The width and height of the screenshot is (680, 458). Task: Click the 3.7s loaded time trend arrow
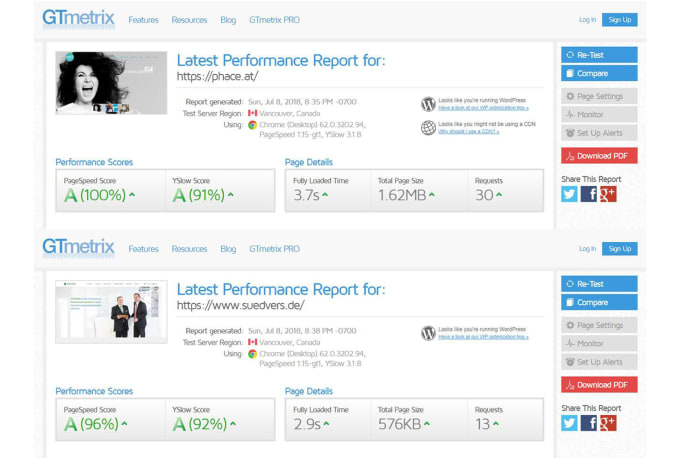pos(325,195)
